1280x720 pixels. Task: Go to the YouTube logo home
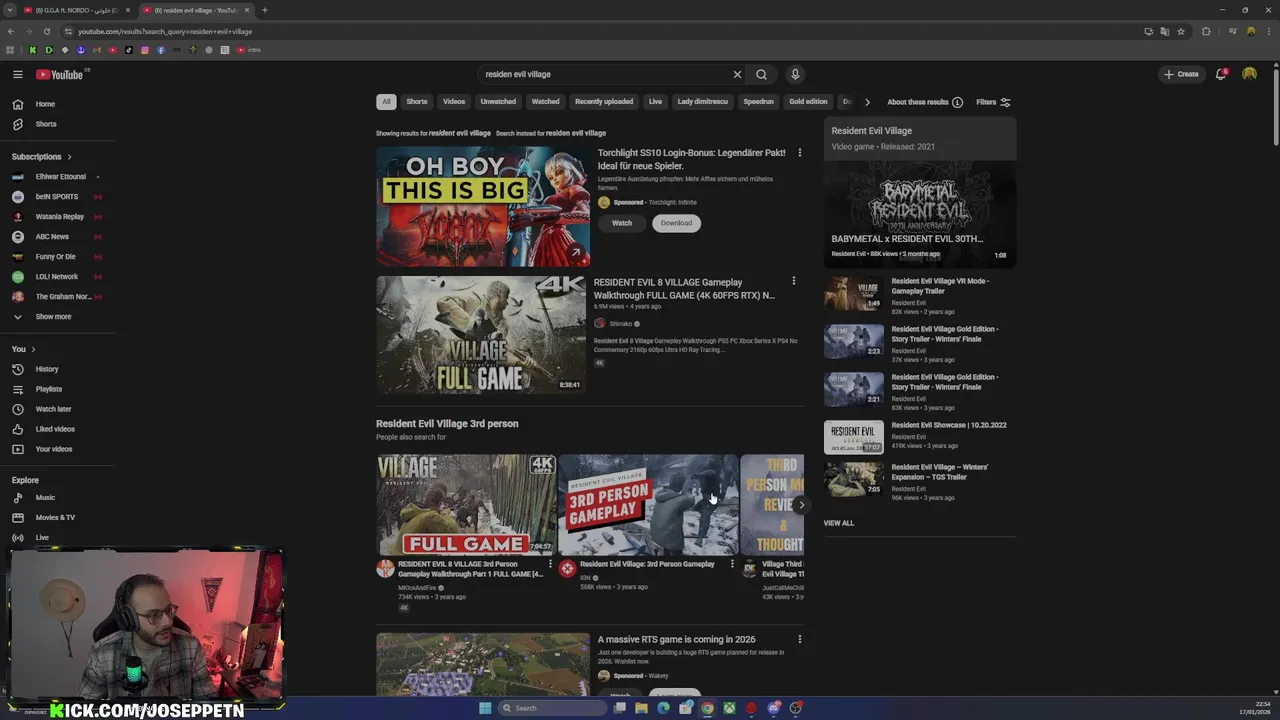(x=60, y=74)
